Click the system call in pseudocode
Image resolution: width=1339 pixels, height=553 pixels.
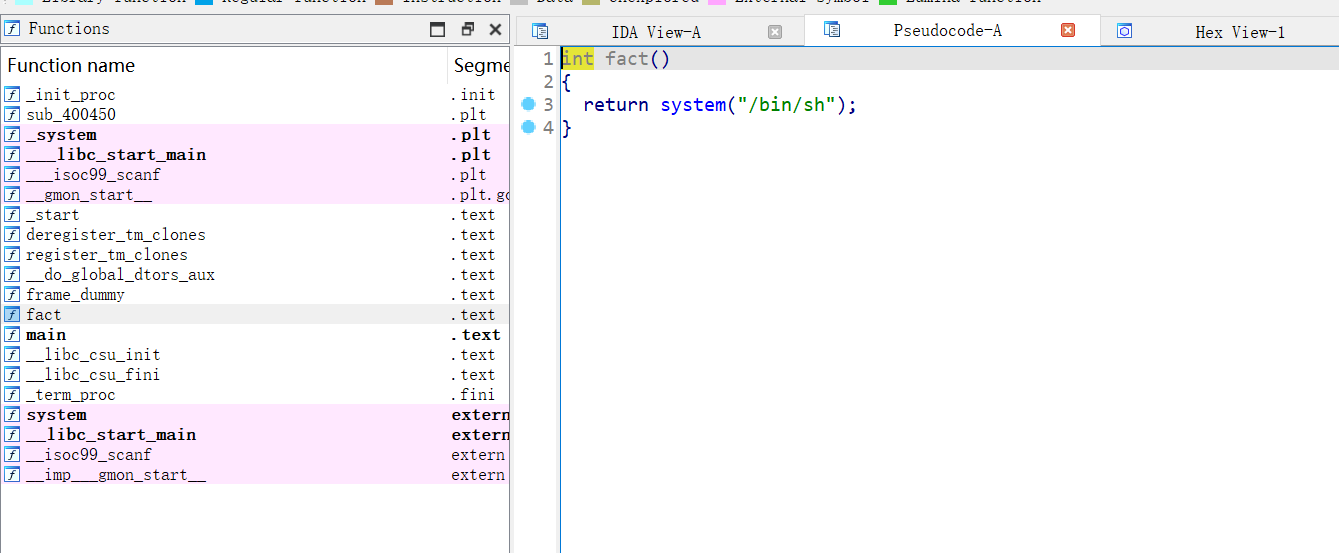coord(692,104)
